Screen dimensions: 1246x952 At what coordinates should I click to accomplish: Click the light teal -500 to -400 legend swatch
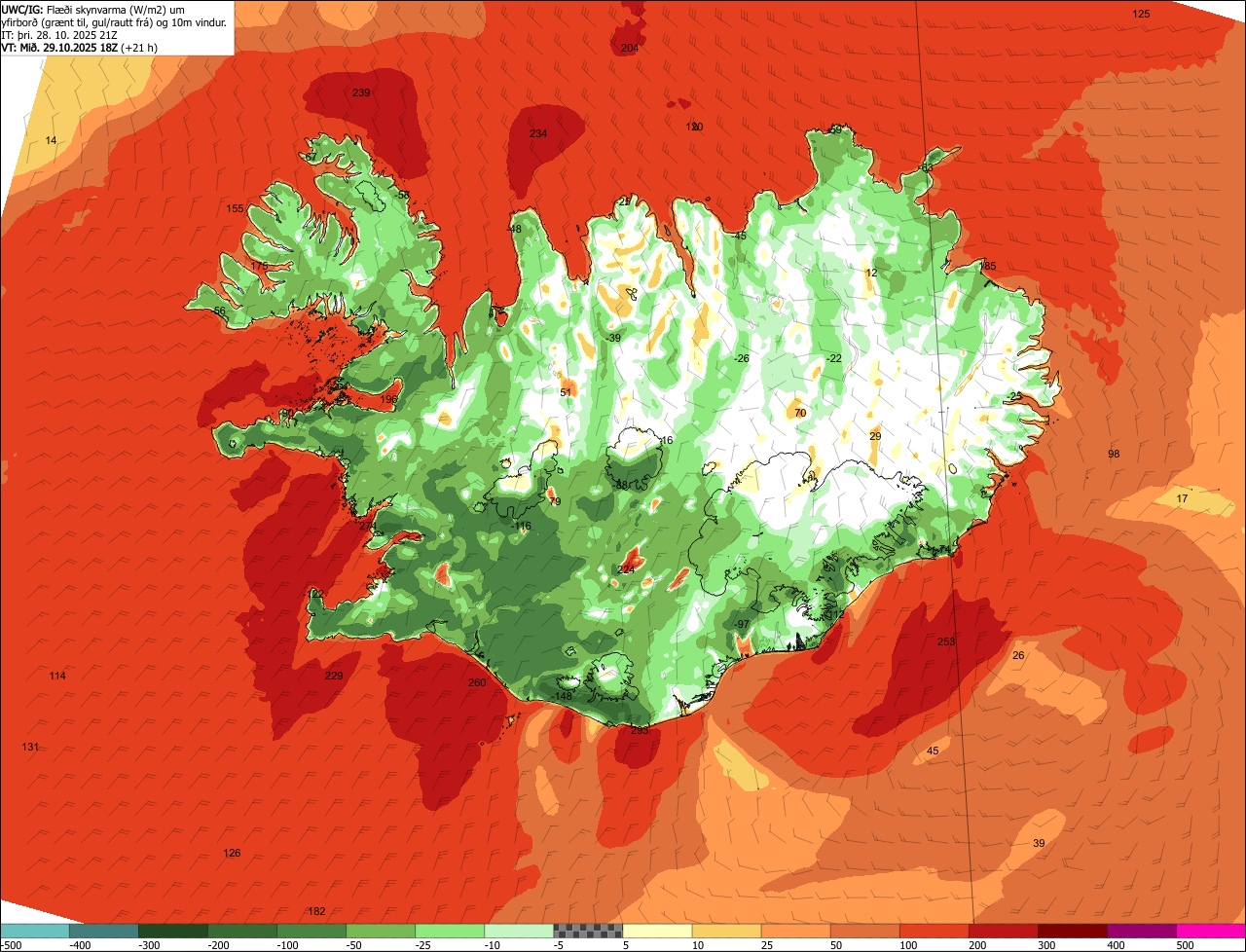(x=35, y=931)
